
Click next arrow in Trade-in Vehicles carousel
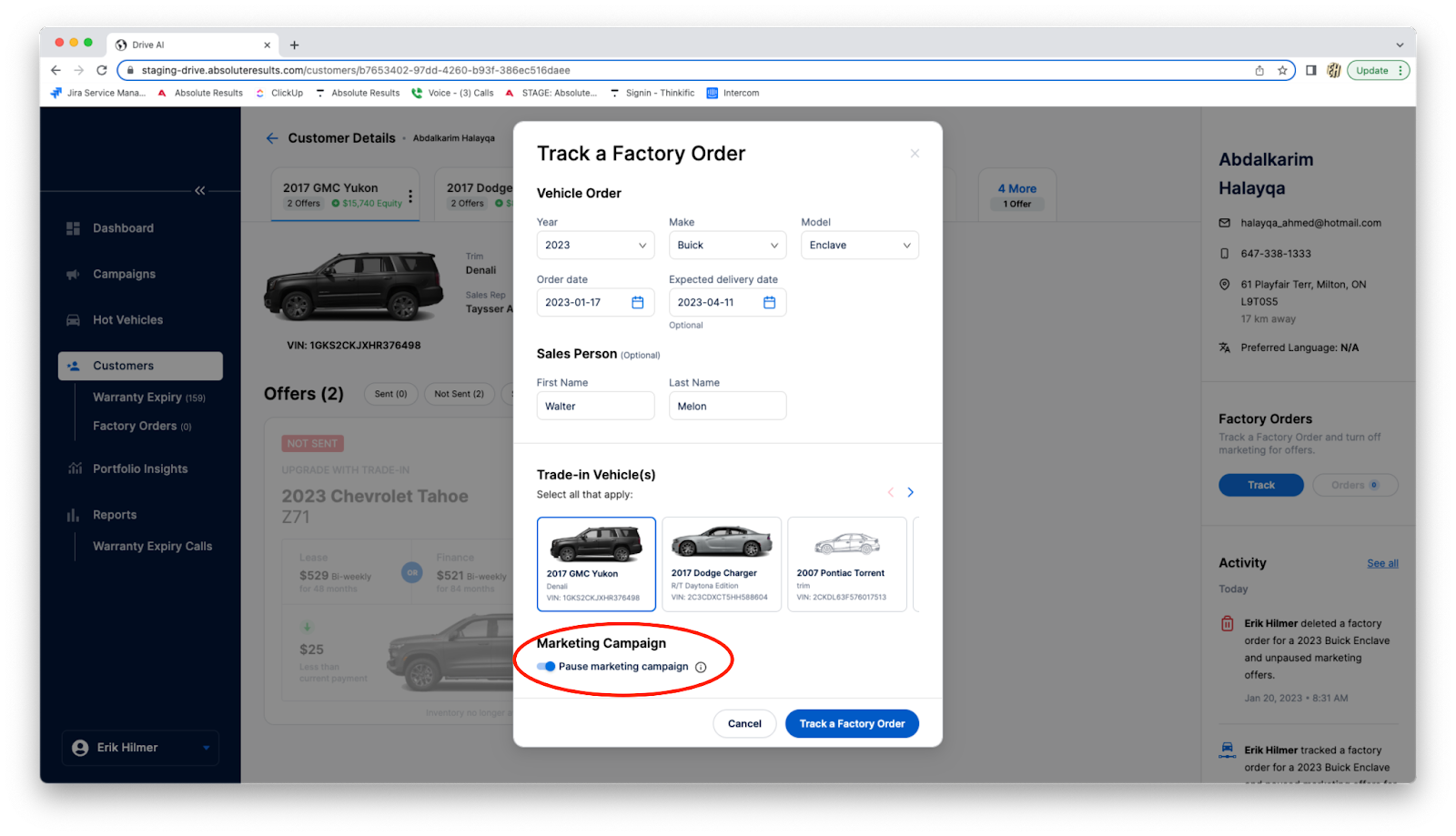(x=910, y=492)
